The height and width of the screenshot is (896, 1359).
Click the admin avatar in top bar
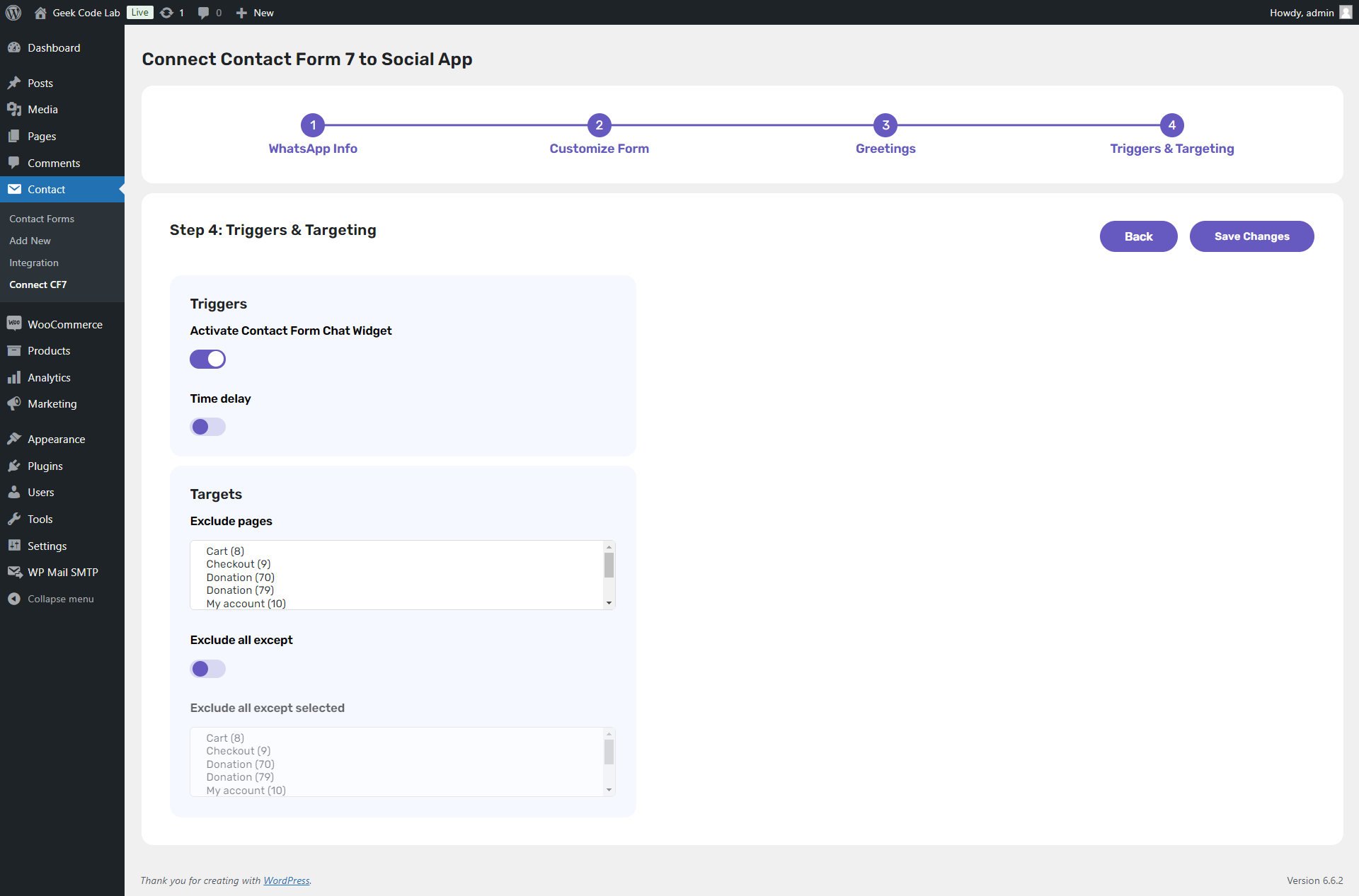1346,13
